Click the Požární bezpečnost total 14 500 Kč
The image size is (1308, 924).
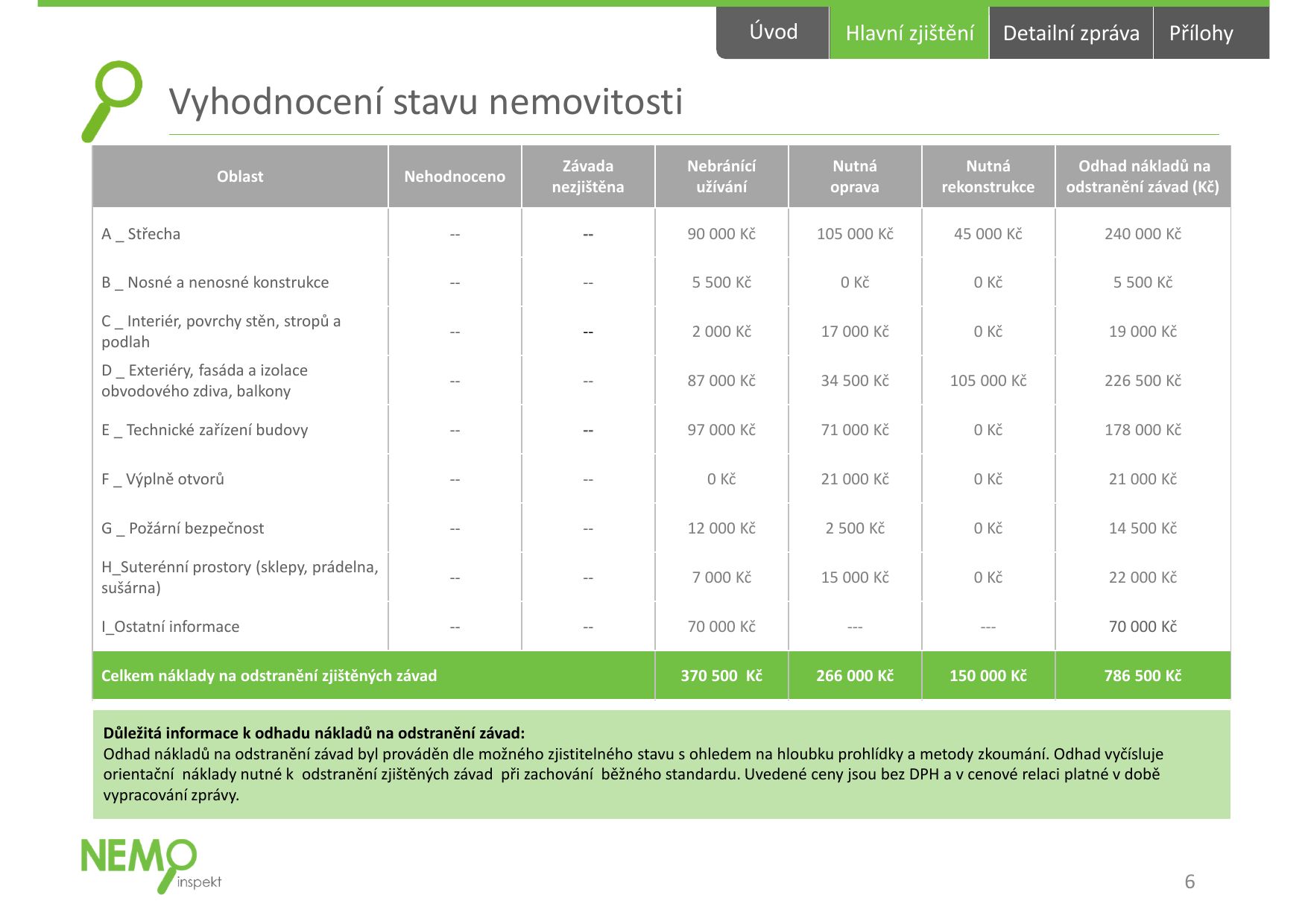(1143, 528)
